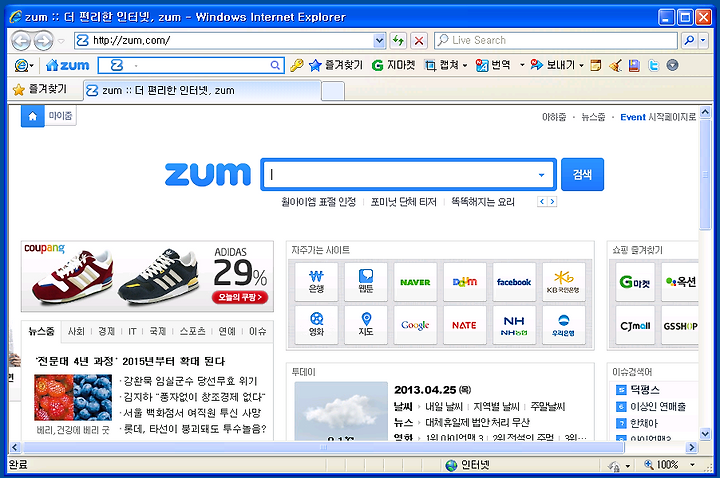Viewport: 720px width, 478px height.
Task: Click the blue home icon on page
Action: [33, 116]
